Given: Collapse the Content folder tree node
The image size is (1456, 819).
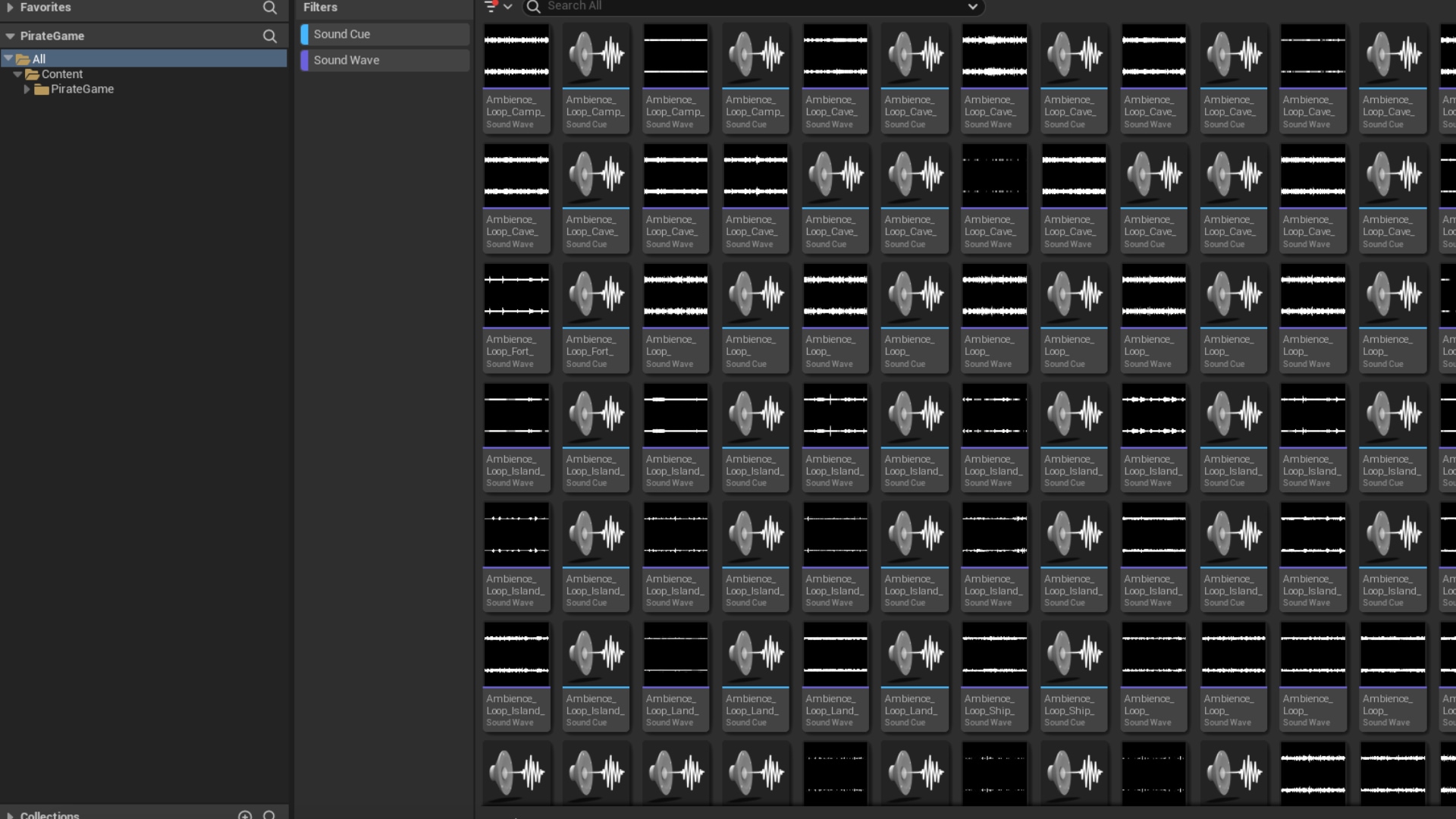Looking at the screenshot, I should click(x=17, y=74).
